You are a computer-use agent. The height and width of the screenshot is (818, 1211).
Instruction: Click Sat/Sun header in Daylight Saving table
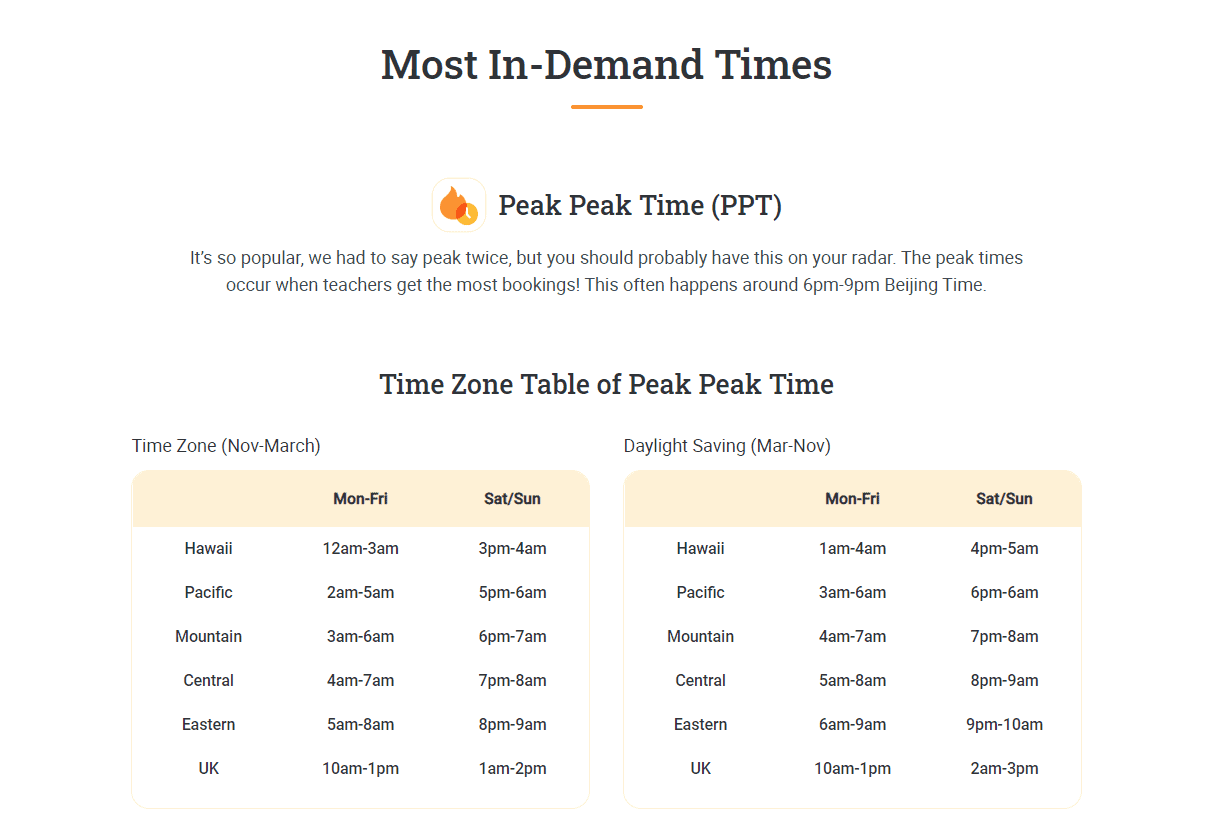[x=1004, y=499]
